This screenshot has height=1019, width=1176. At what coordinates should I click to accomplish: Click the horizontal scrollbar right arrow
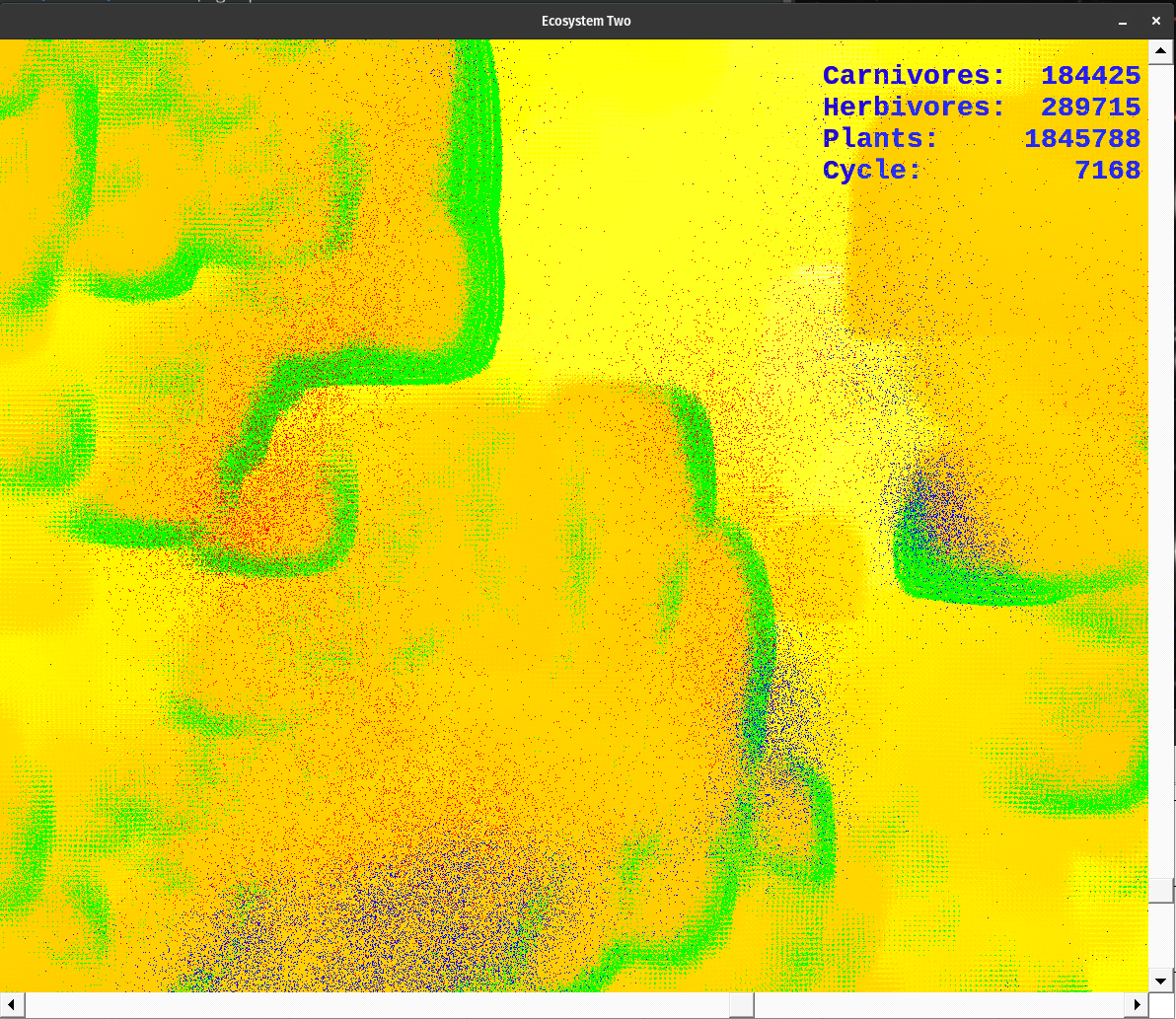(1138, 1005)
